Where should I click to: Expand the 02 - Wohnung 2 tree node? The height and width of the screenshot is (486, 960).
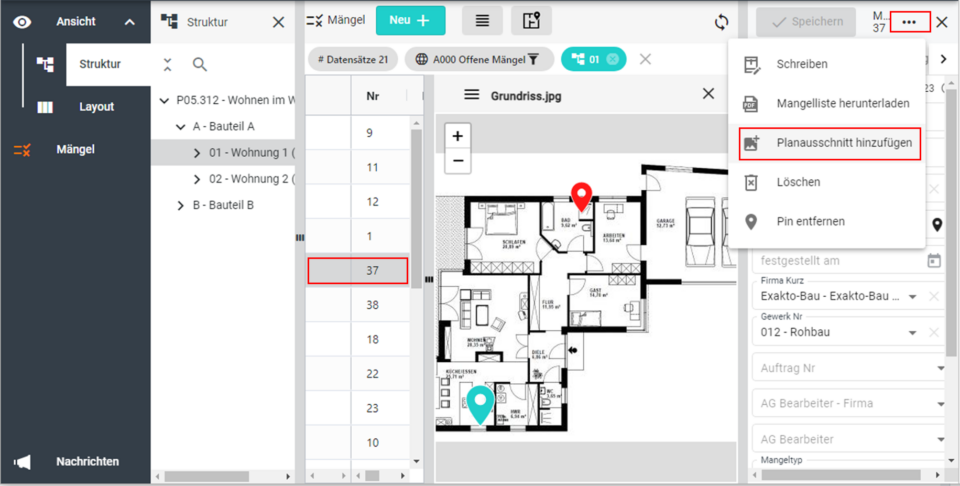(x=197, y=179)
